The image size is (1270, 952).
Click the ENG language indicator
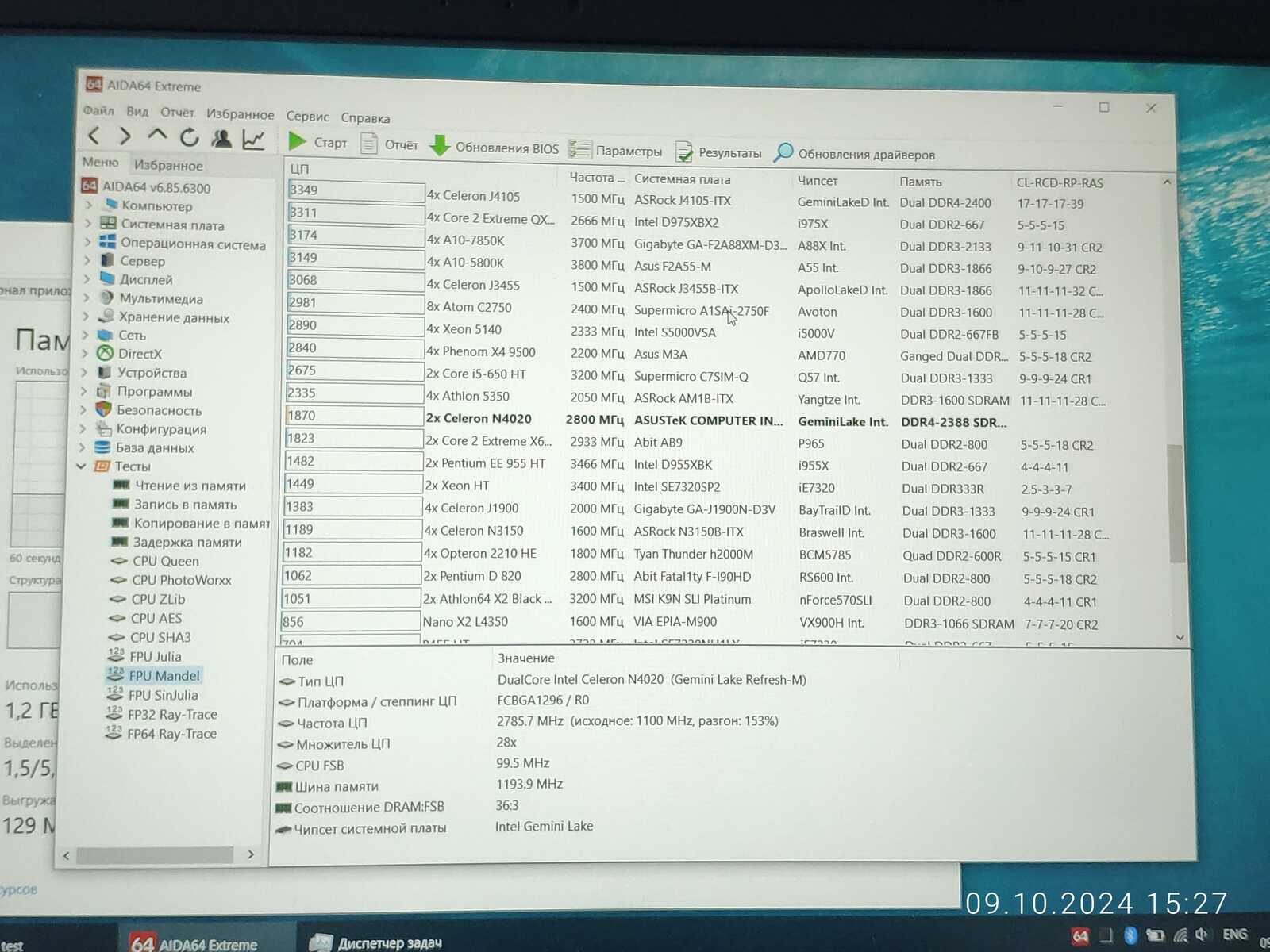pyautogui.click(x=1234, y=935)
